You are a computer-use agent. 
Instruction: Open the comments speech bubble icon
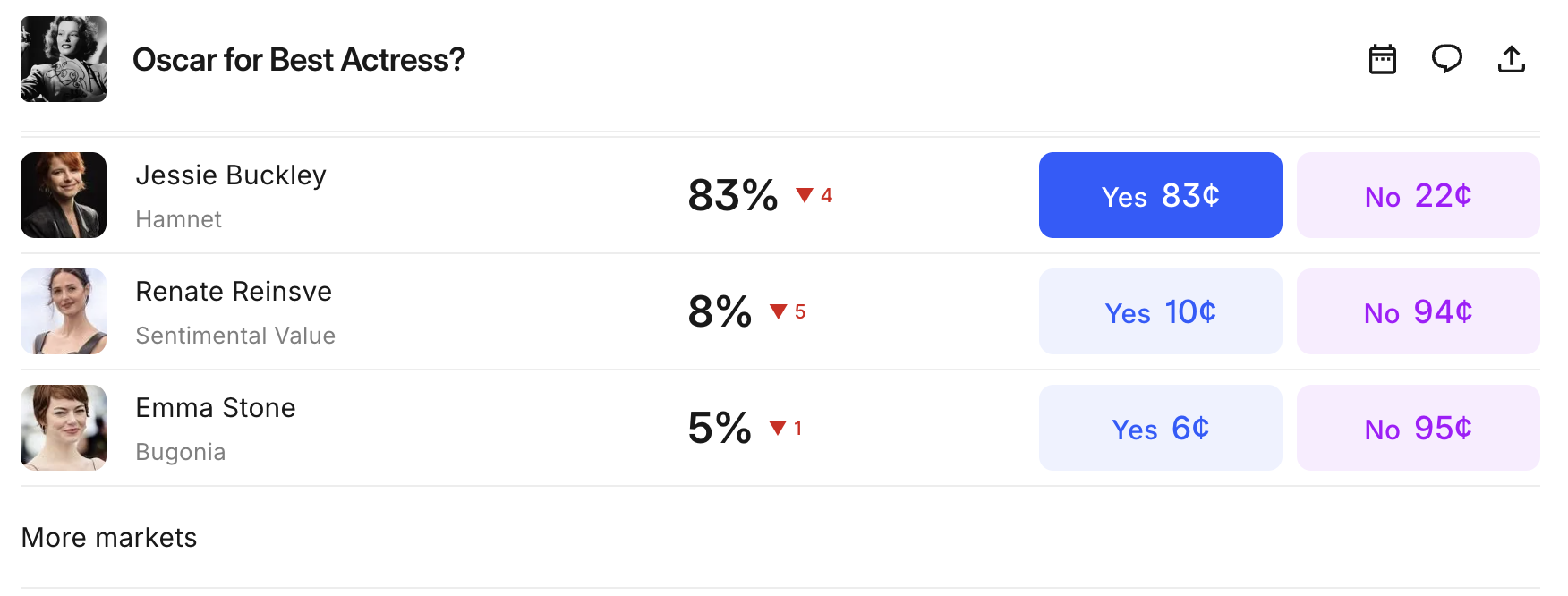[x=1446, y=59]
